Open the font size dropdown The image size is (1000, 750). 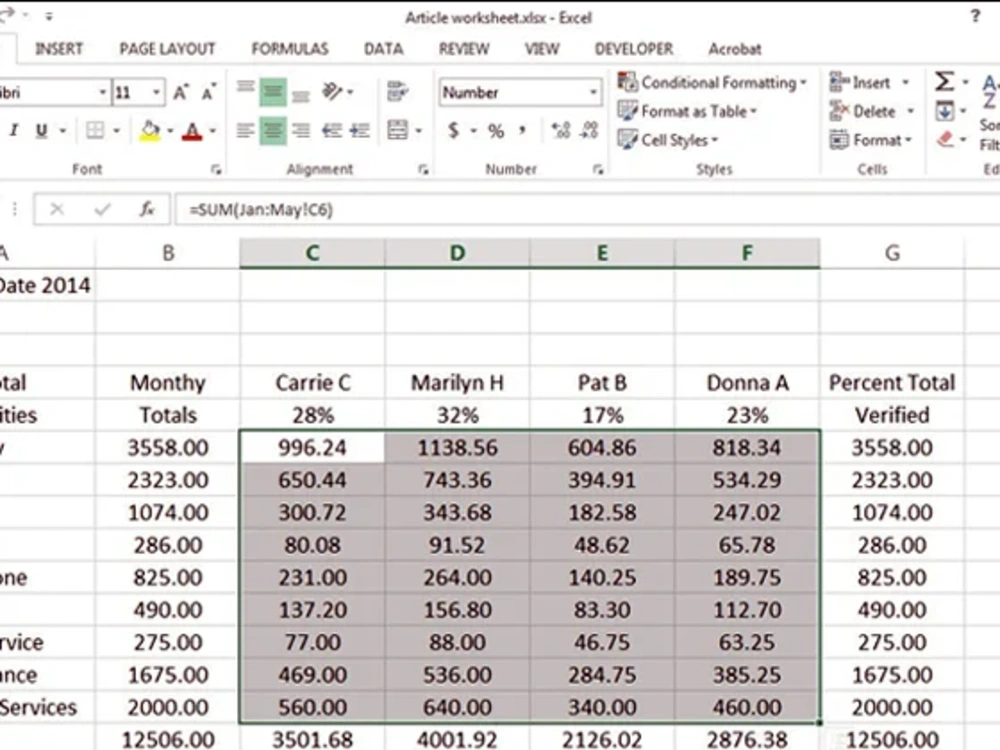[x=156, y=93]
